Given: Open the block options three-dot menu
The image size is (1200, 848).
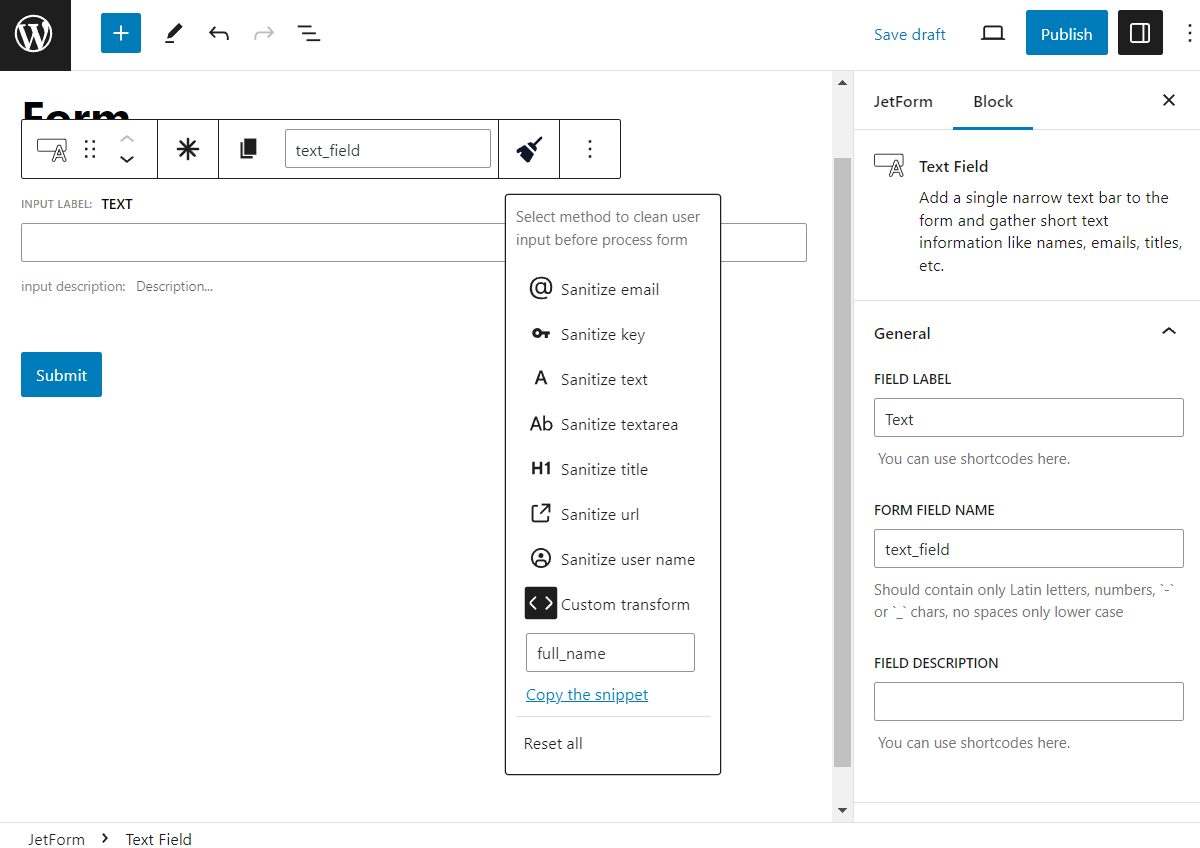Looking at the screenshot, I should pyautogui.click(x=590, y=148).
